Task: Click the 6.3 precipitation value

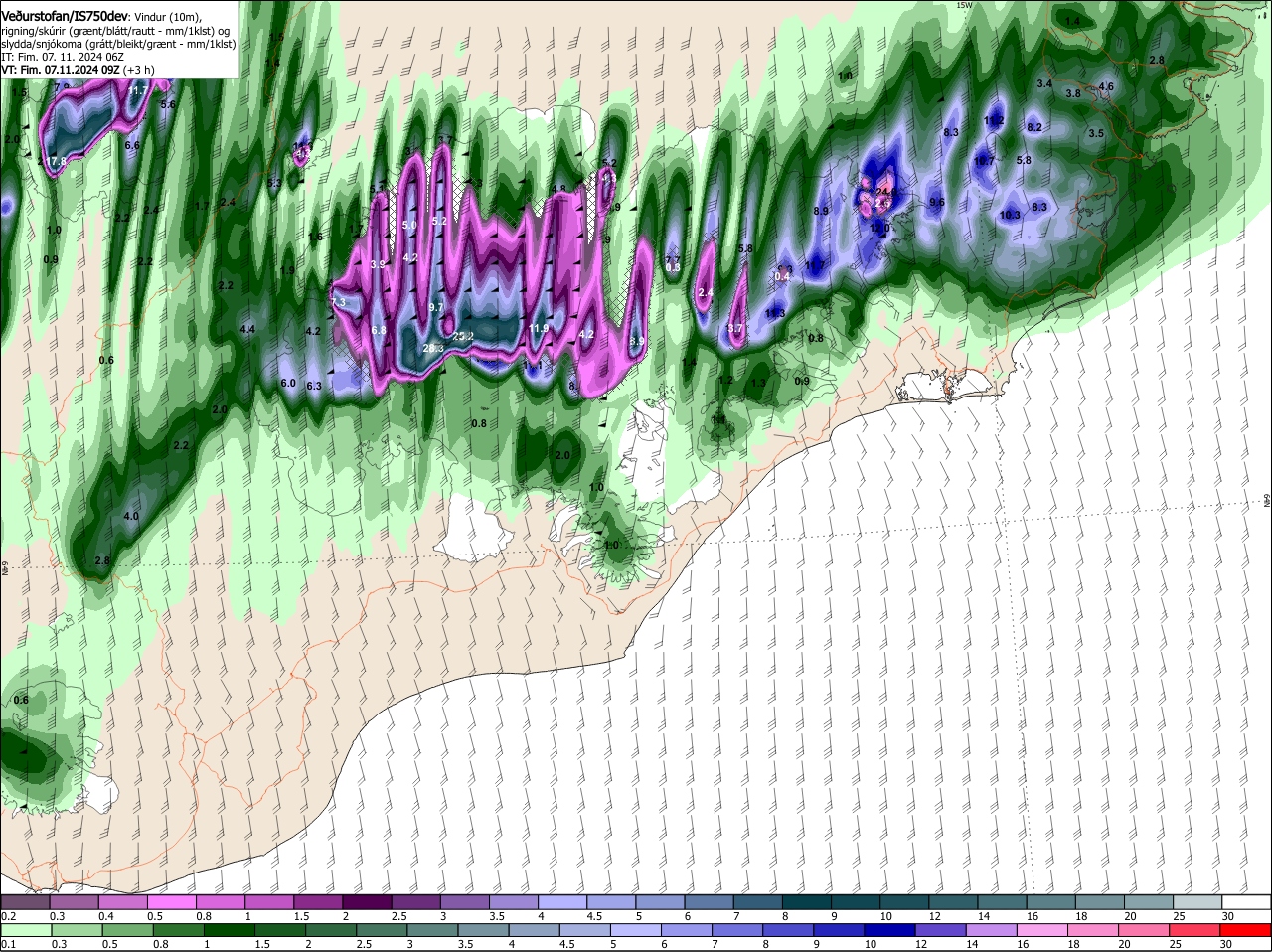Action: point(314,387)
